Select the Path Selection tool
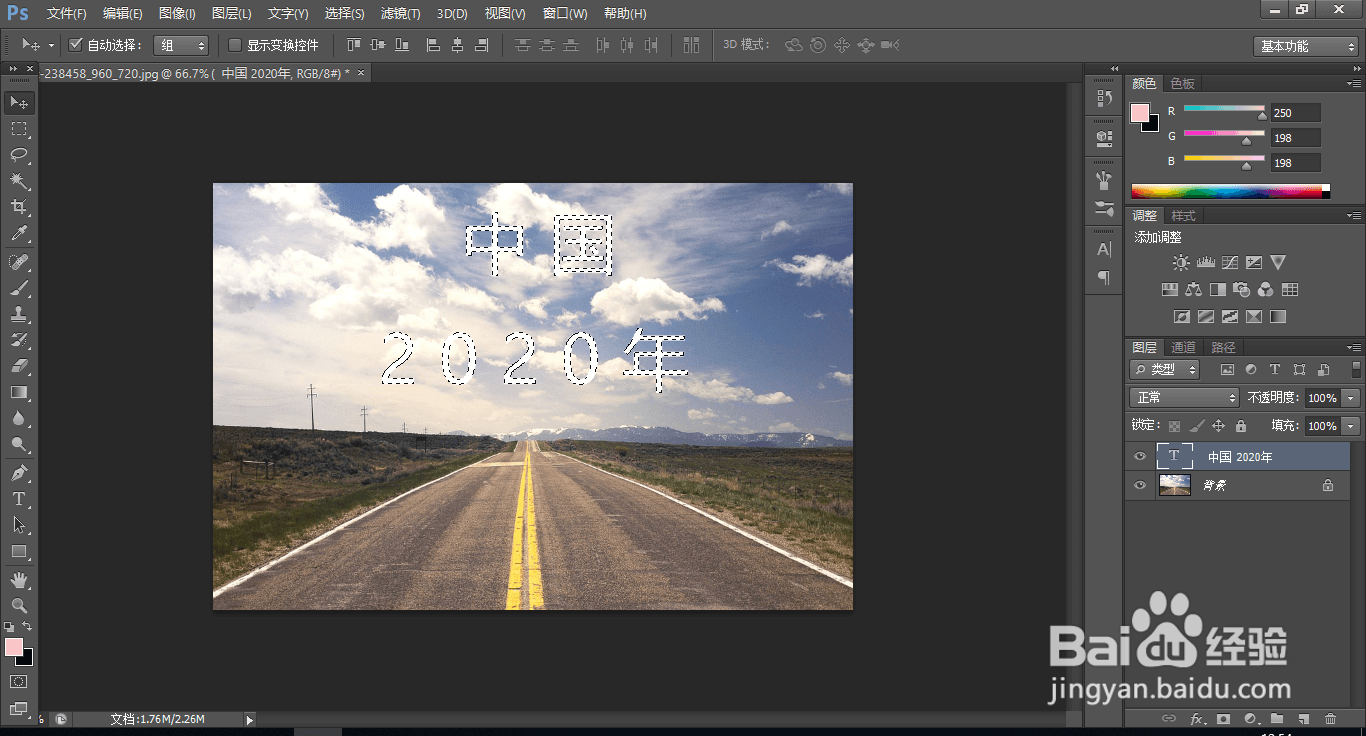 tap(19, 524)
